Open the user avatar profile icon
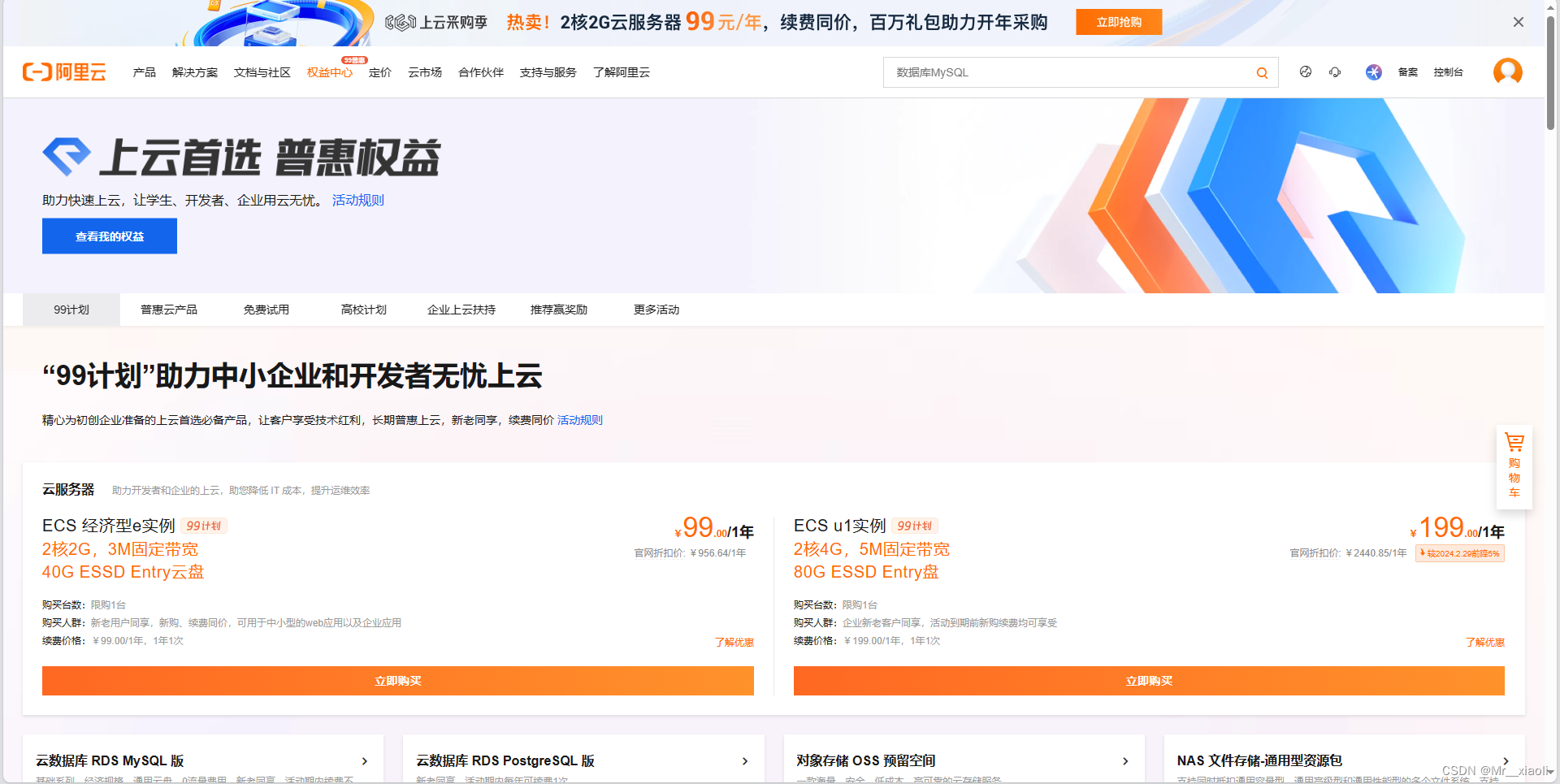The image size is (1560, 784). click(x=1507, y=71)
